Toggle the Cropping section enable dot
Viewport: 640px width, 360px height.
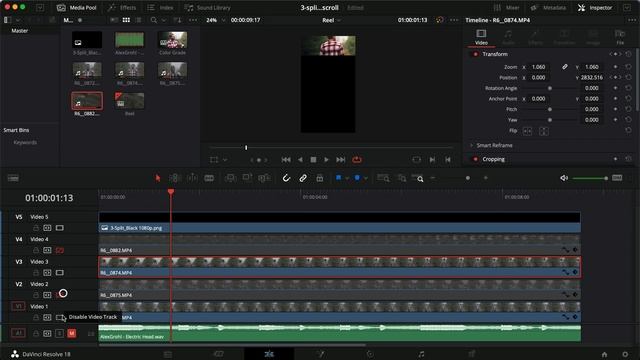475,159
